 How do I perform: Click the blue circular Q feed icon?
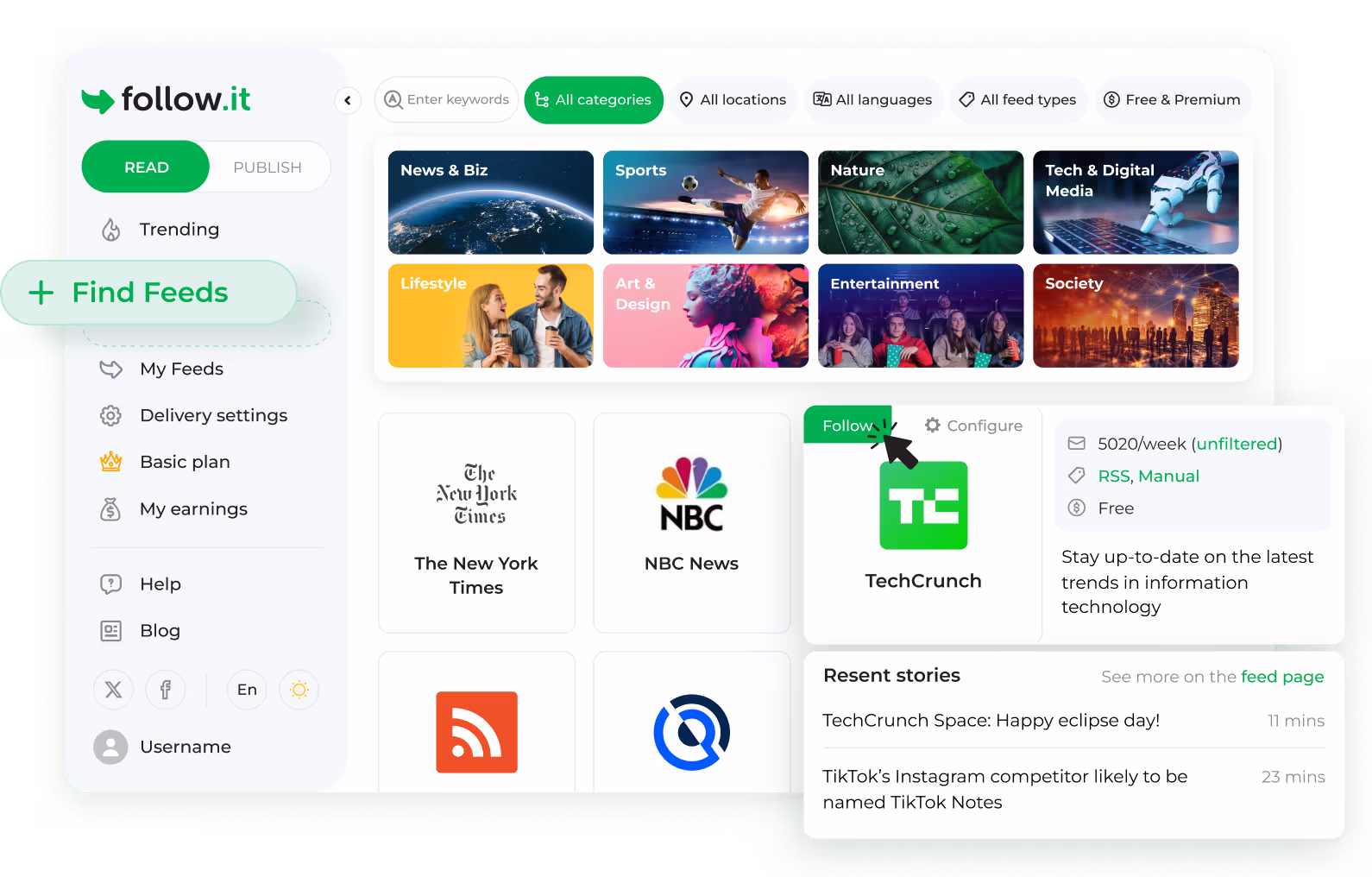point(691,732)
